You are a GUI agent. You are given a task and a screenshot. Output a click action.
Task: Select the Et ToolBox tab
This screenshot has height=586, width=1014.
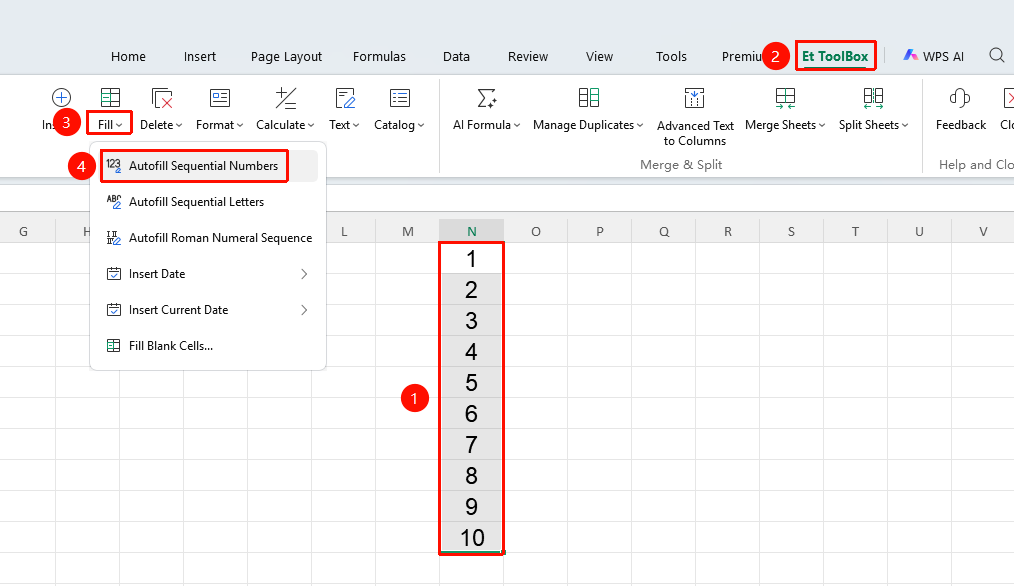click(835, 56)
